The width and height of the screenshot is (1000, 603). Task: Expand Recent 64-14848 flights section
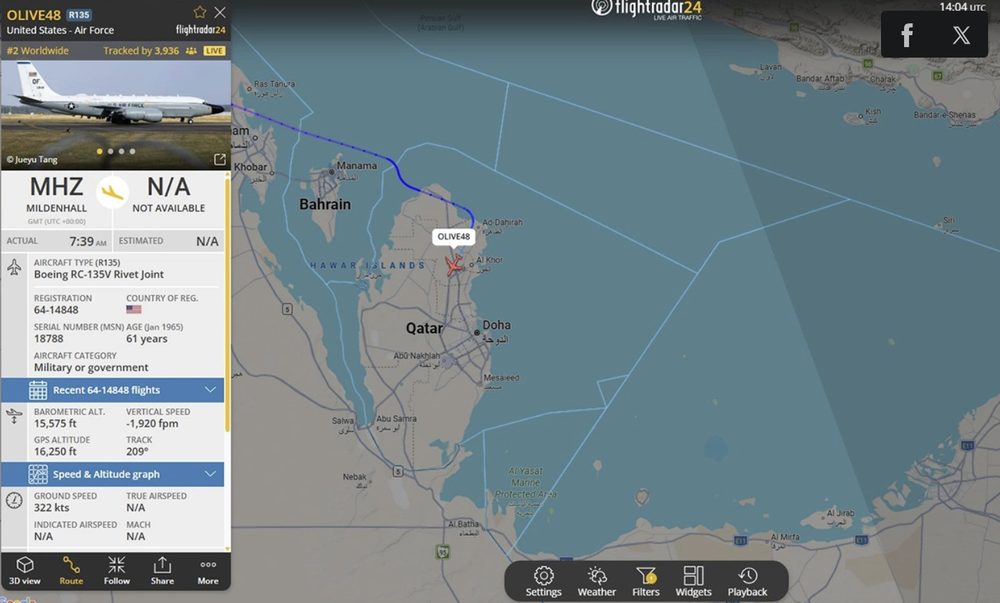tap(113, 390)
